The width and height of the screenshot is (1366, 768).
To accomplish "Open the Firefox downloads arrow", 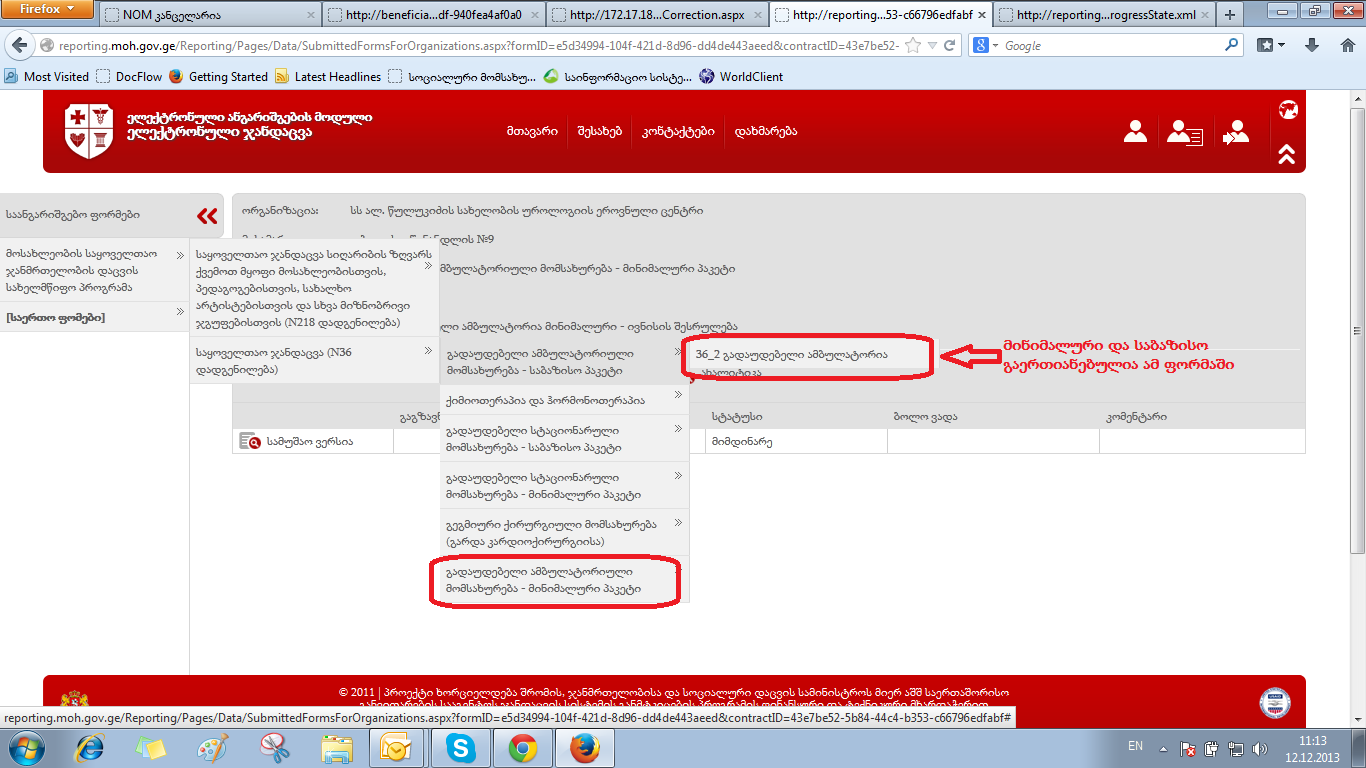I will coord(1312,45).
